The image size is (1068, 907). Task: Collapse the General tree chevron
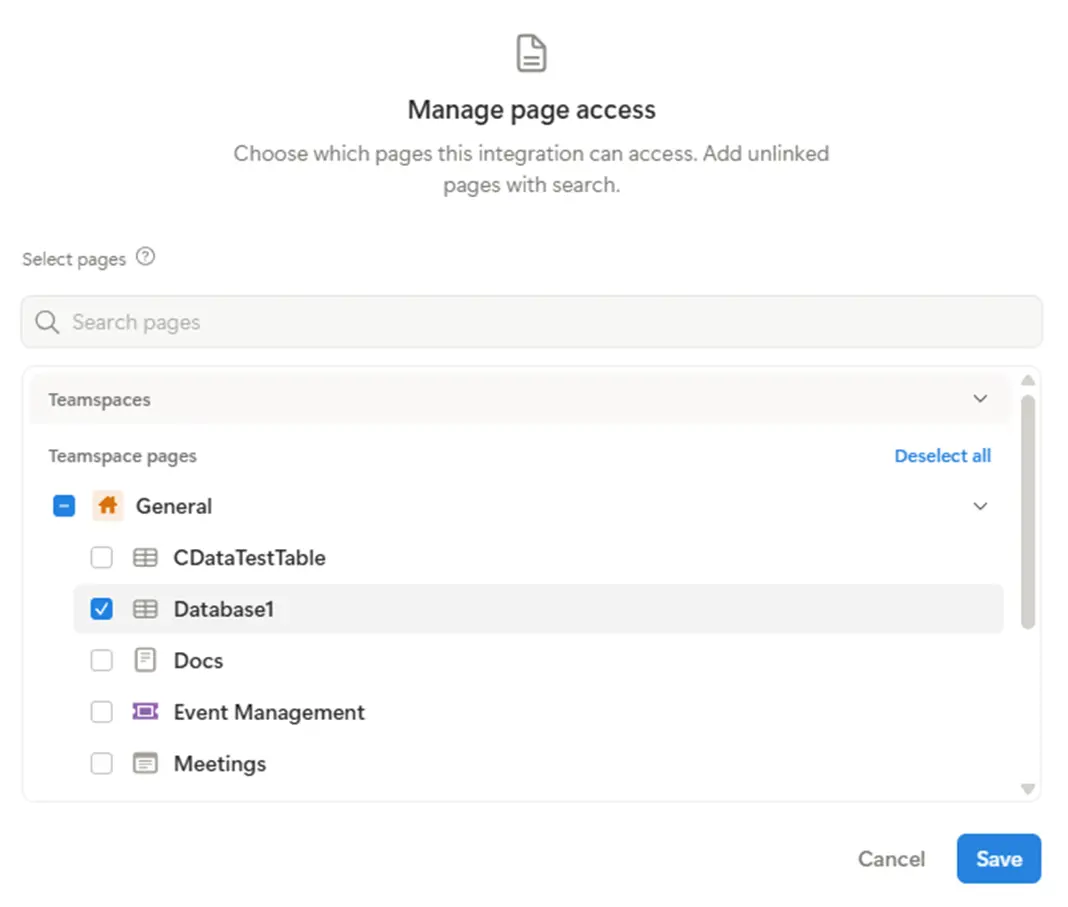pos(980,506)
